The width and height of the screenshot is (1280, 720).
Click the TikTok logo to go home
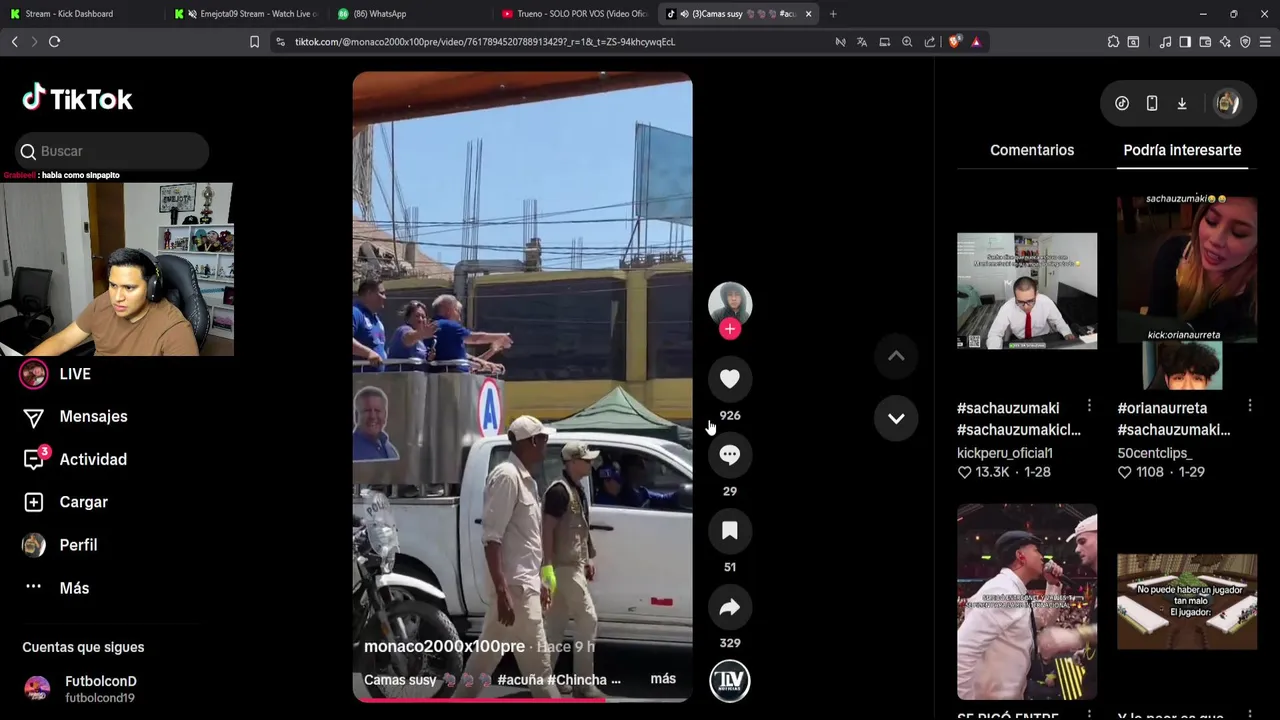(77, 98)
